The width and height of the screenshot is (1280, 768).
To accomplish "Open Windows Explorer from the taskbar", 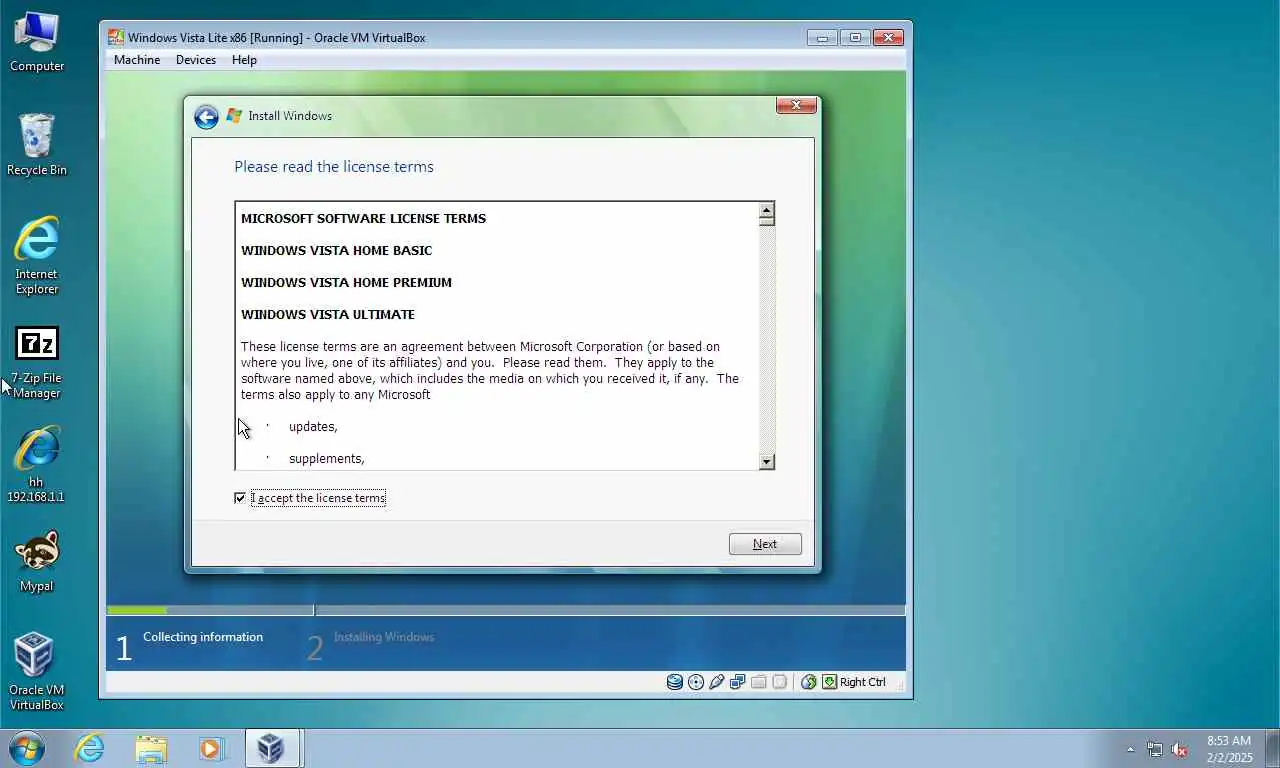I will click(151, 748).
